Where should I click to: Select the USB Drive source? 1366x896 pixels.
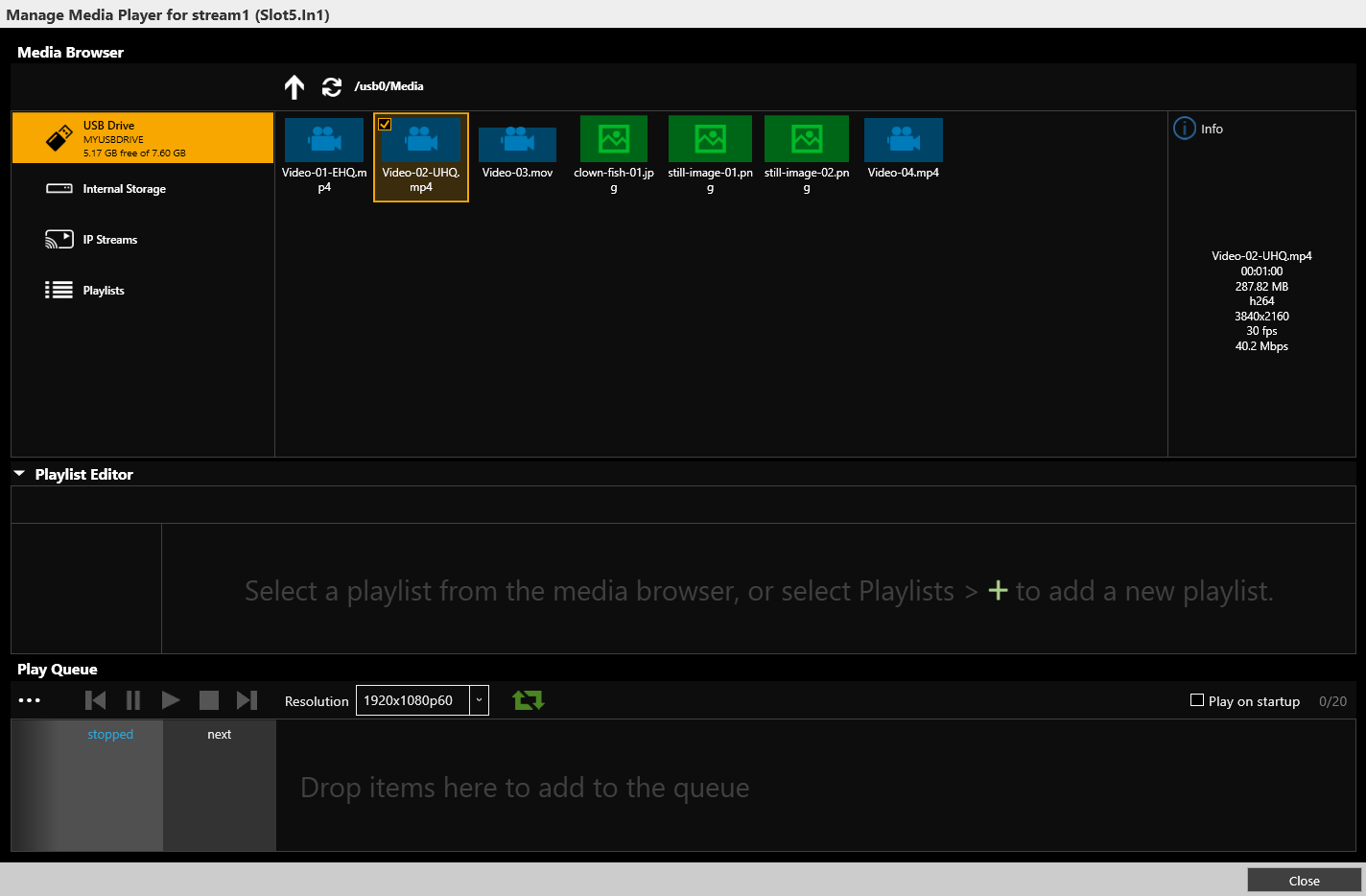pos(142,138)
